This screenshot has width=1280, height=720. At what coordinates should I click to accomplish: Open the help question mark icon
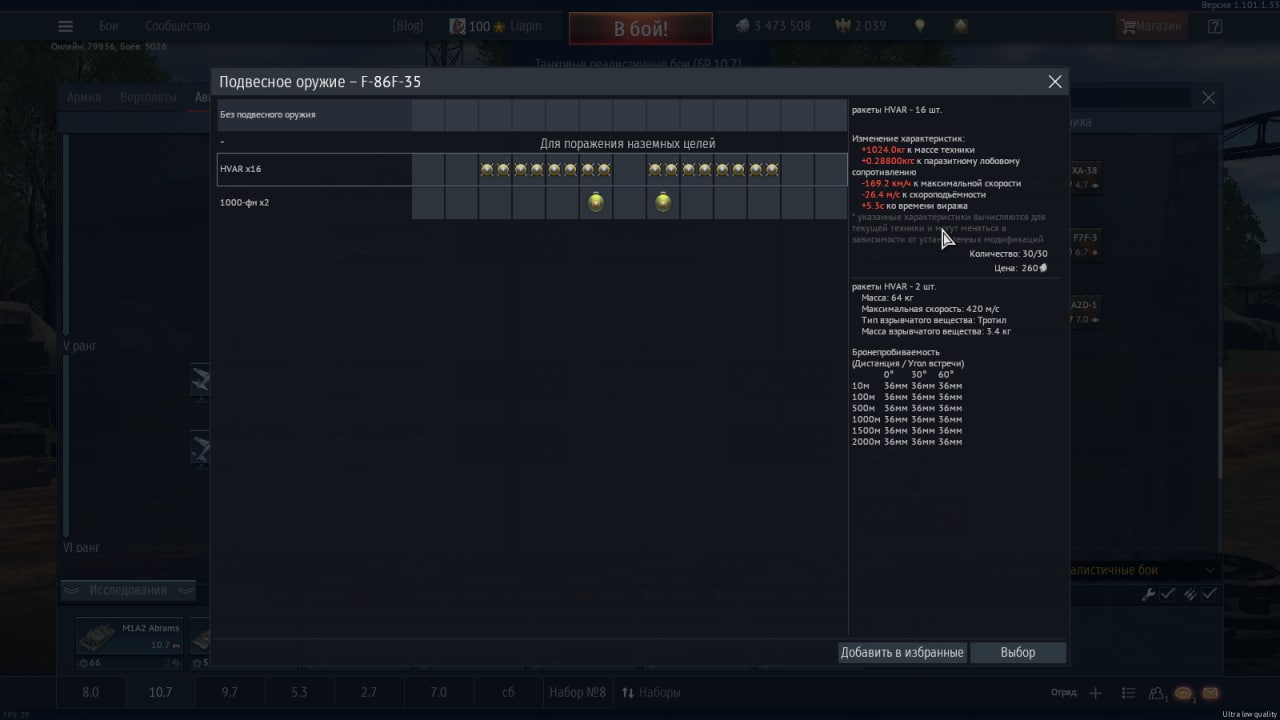pos(1216,26)
